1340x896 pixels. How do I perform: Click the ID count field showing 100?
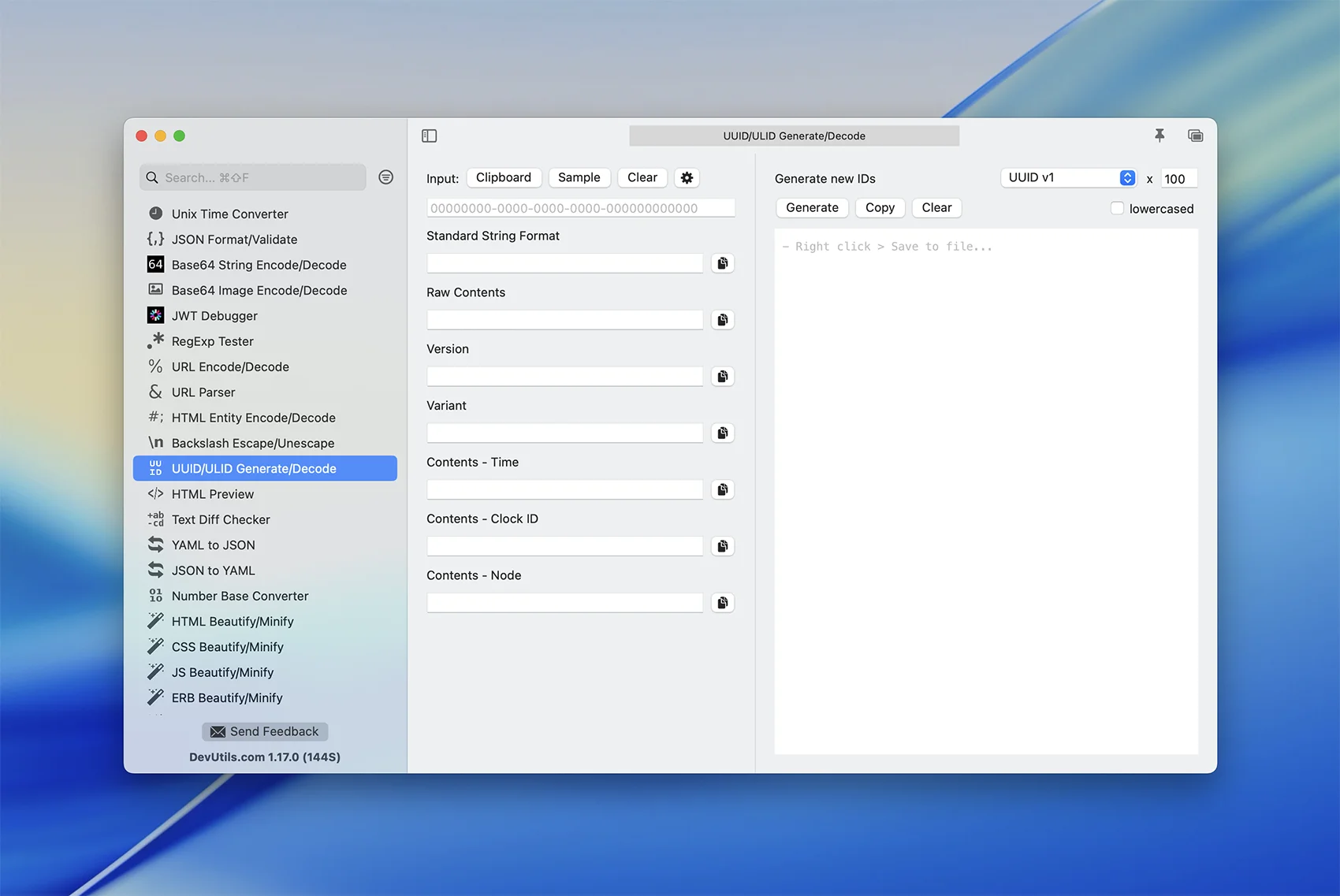pyautogui.click(x=1178, y=179)
